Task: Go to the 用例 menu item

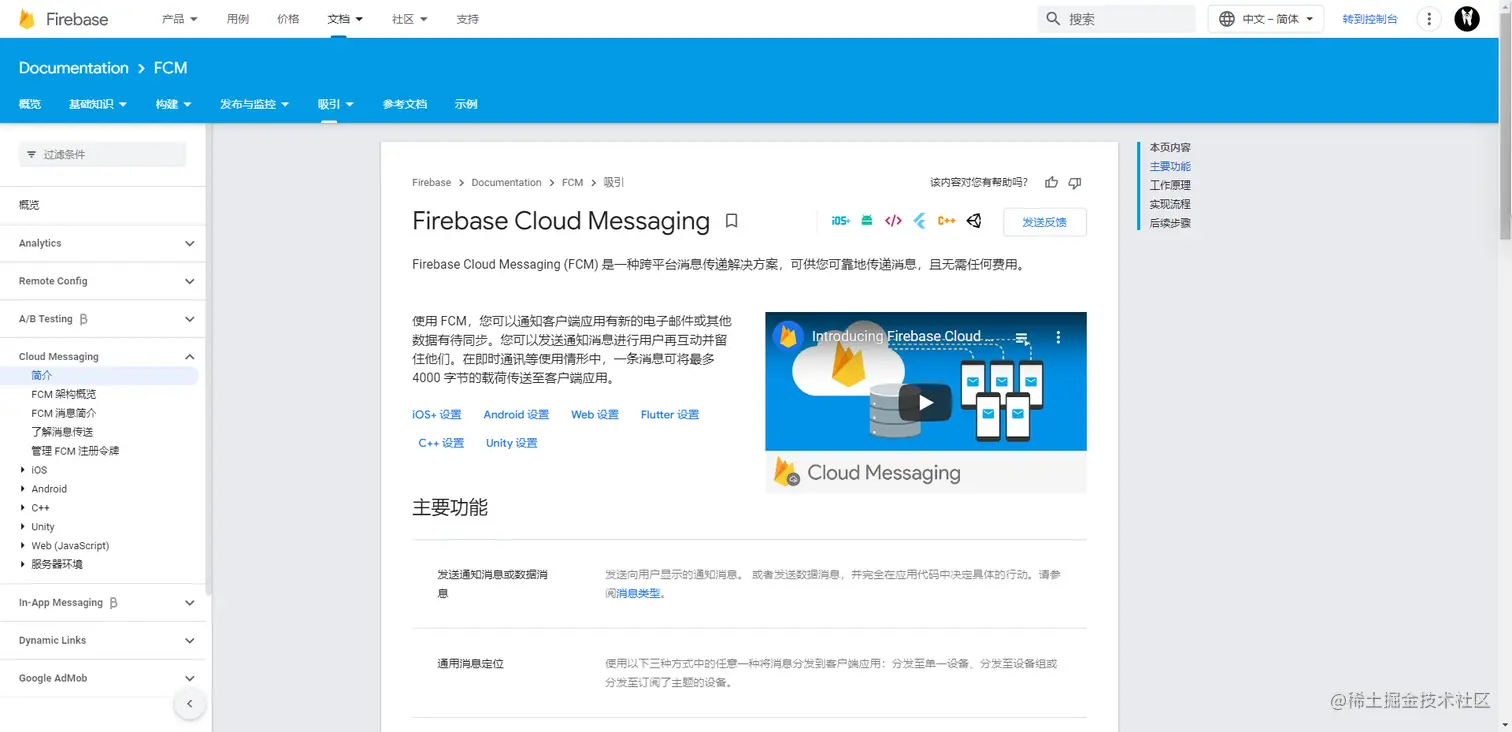Action: click(238, 19)
